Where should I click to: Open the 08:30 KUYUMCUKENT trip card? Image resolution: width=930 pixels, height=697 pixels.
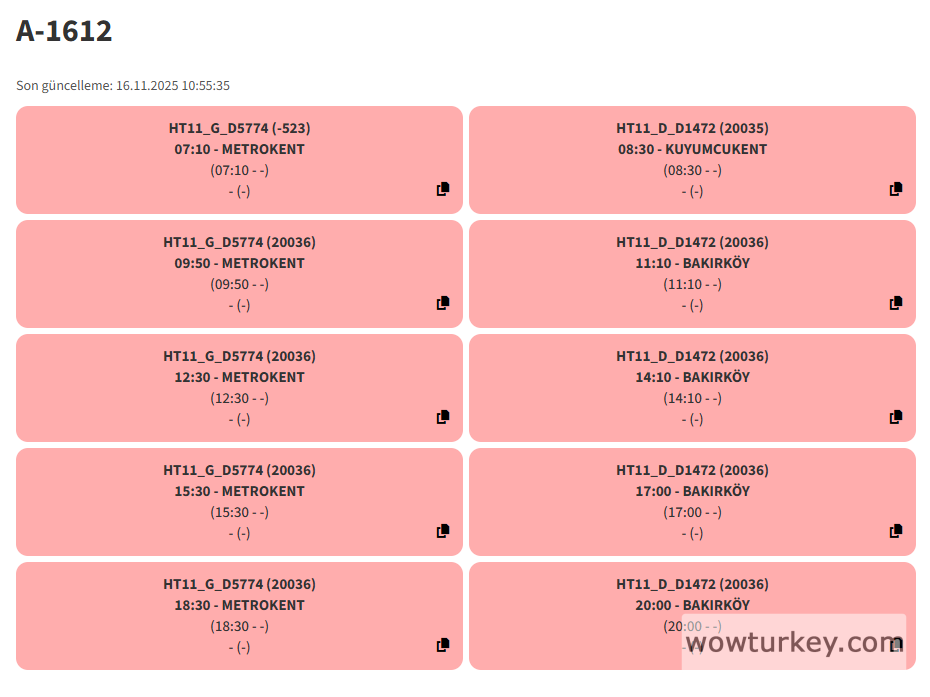692,149
